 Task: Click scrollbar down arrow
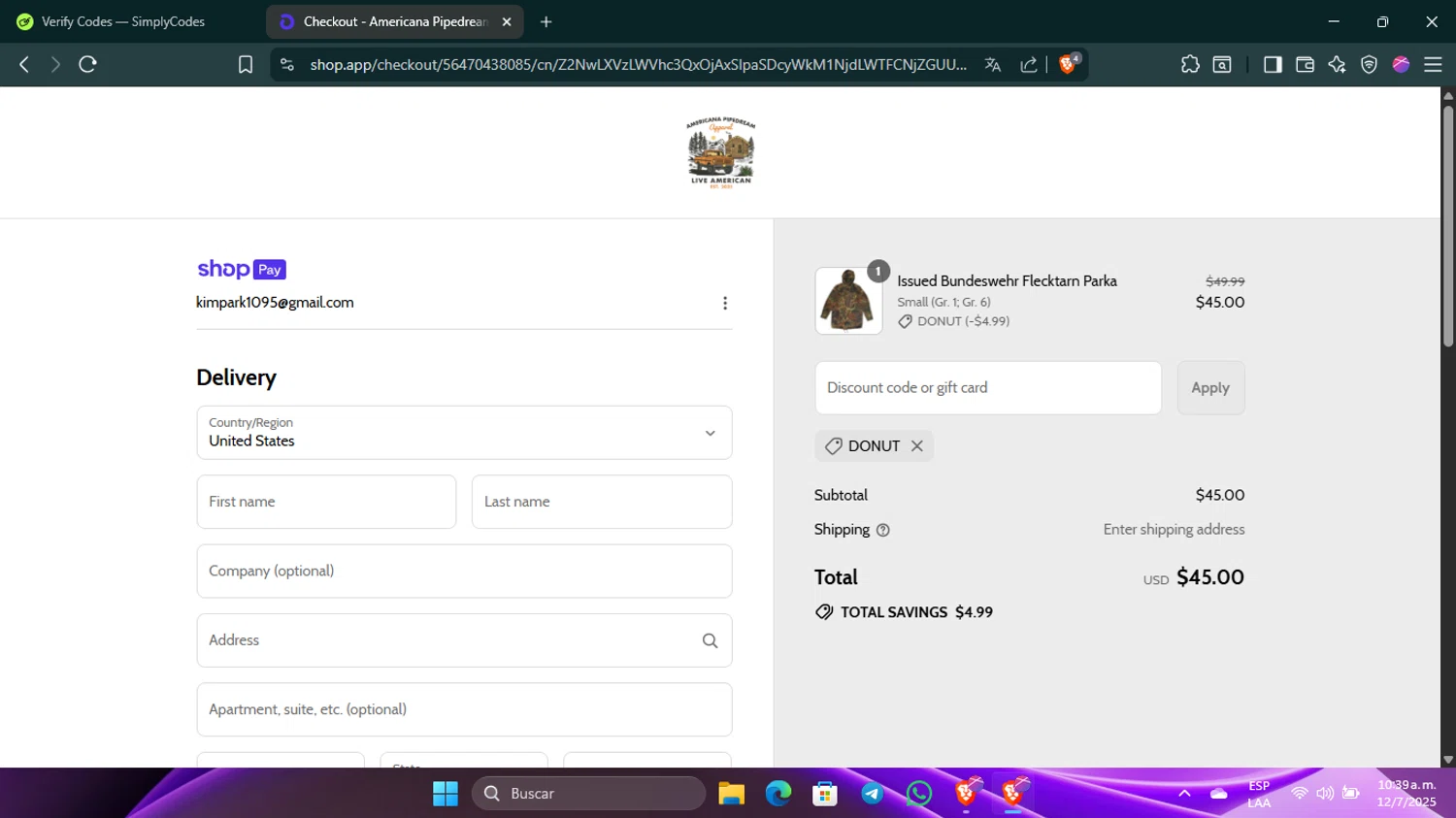tap(1448, 760)
